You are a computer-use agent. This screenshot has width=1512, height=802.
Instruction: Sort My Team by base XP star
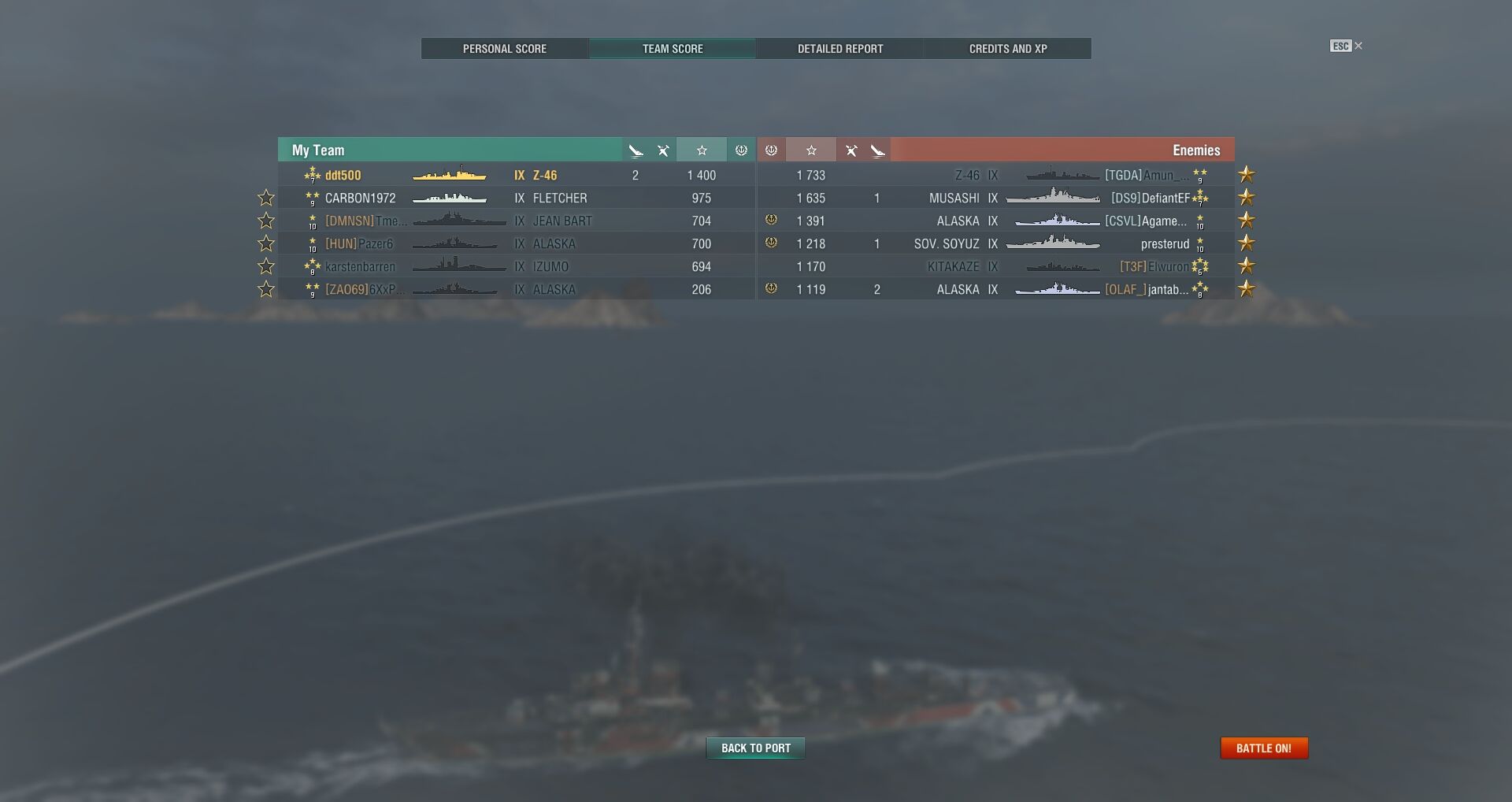click(x=702, y=150)
